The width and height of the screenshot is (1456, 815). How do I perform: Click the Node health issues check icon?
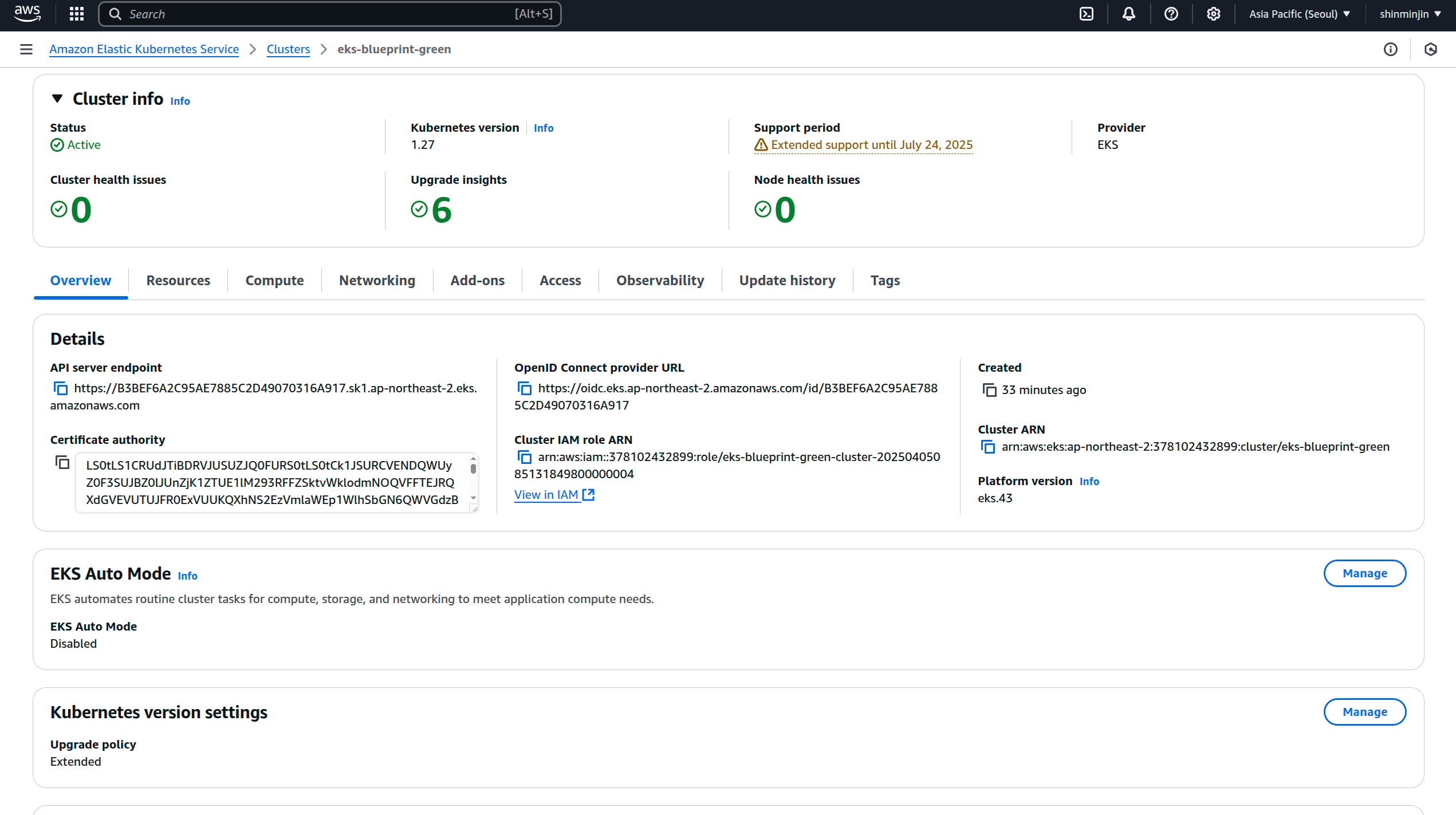pyautogui.click(x=762, y=209)
